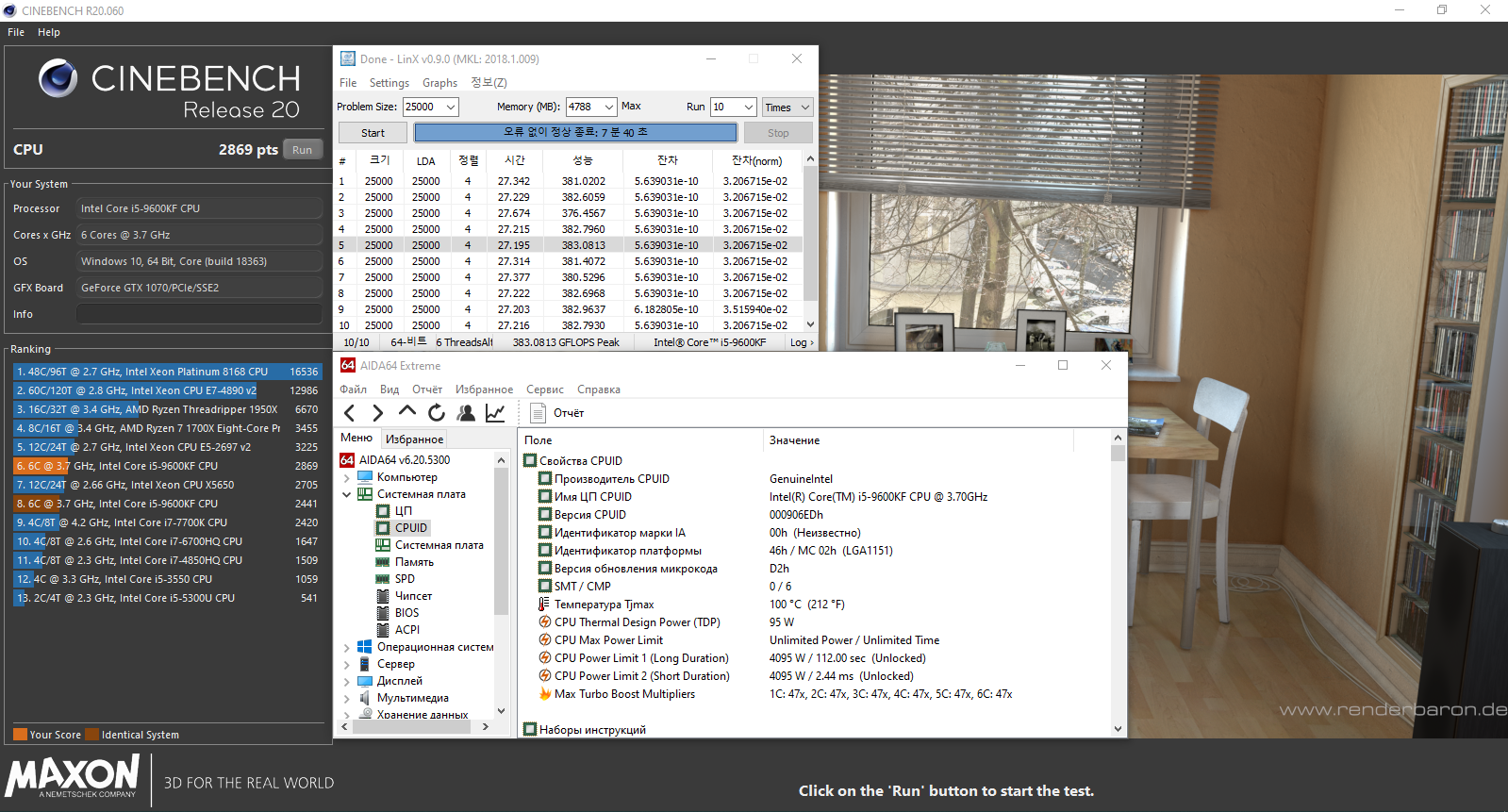Open the Times dropdown in LinX

804,108
